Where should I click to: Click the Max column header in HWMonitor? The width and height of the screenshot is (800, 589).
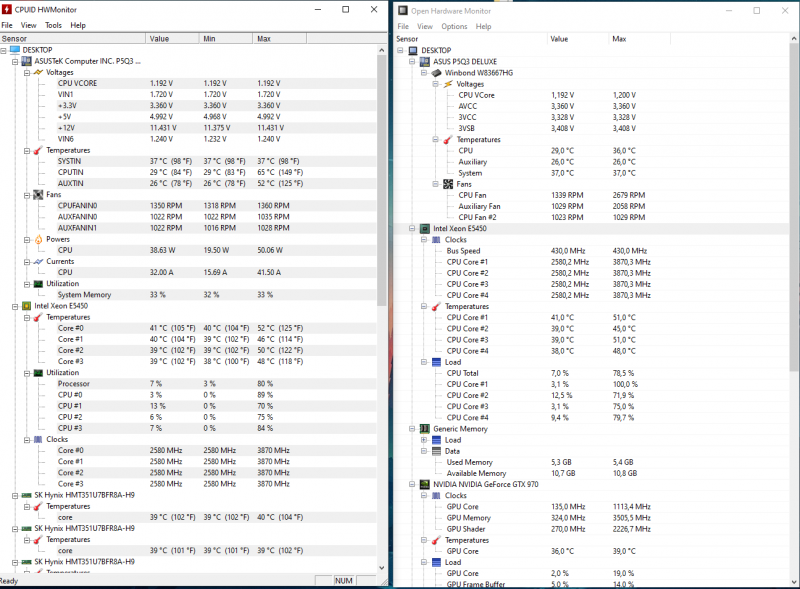pos(264,38)
